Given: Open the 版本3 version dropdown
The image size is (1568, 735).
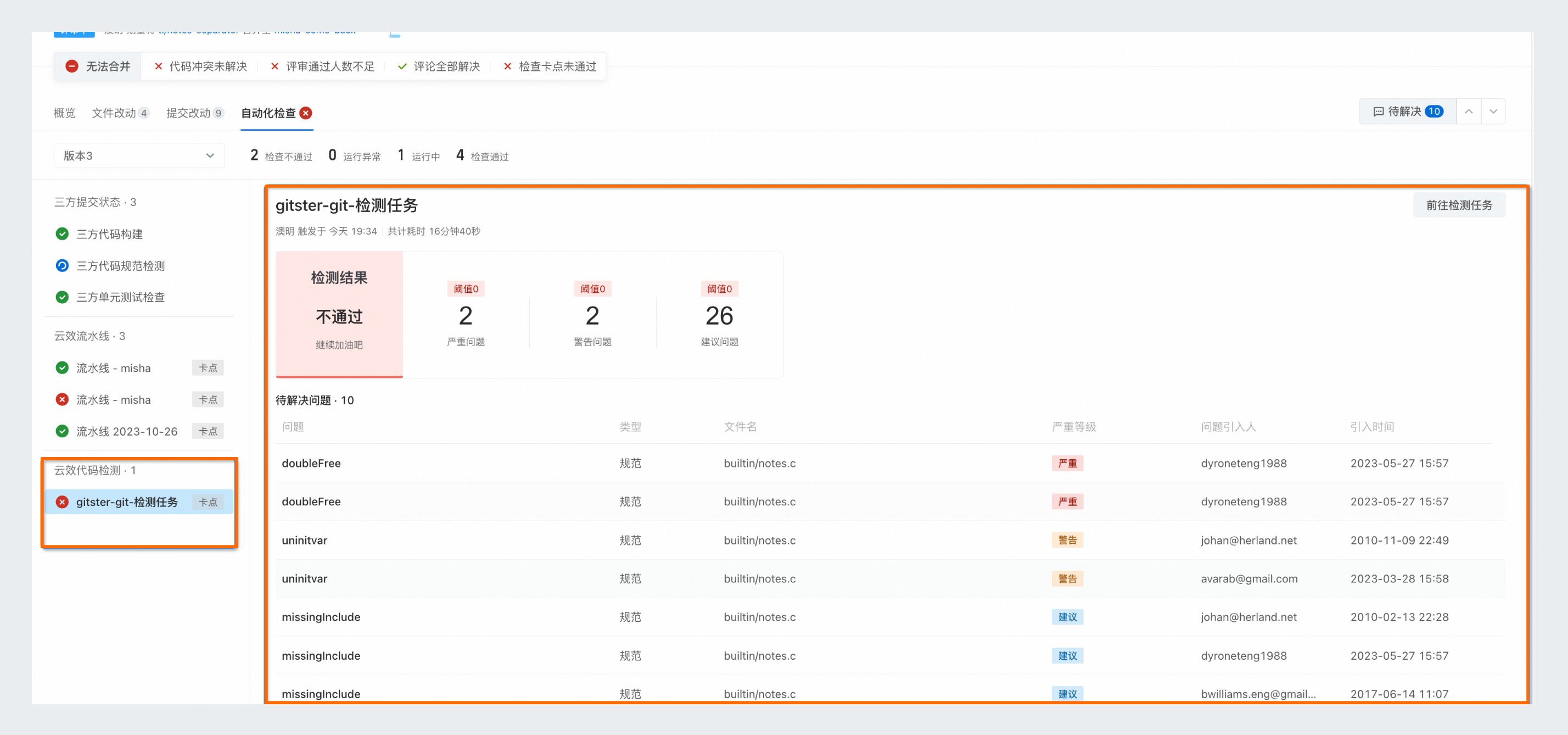Looking at the screenshot, I should pos(139,155).
